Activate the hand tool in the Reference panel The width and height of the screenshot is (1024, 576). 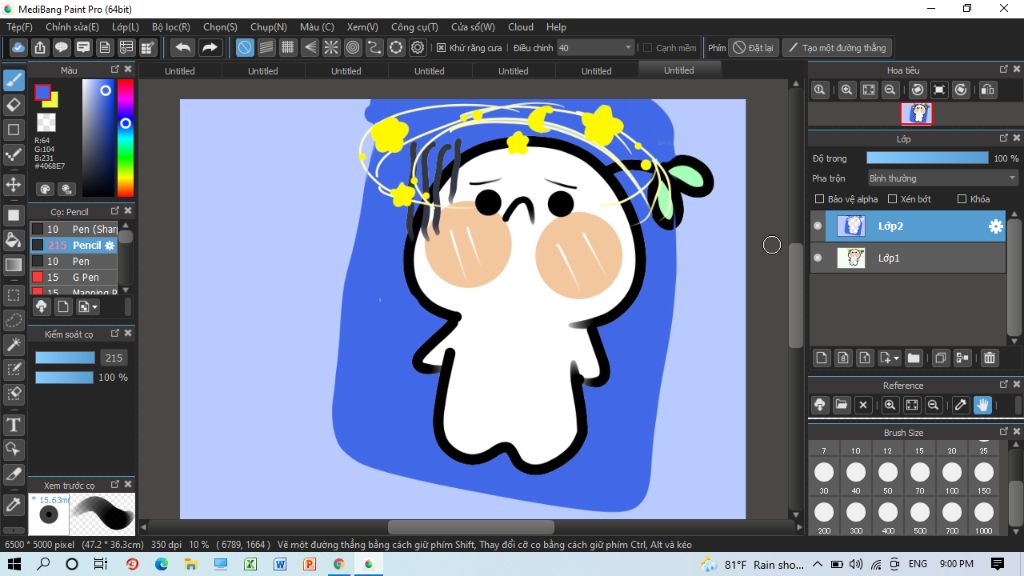[983, 405]
